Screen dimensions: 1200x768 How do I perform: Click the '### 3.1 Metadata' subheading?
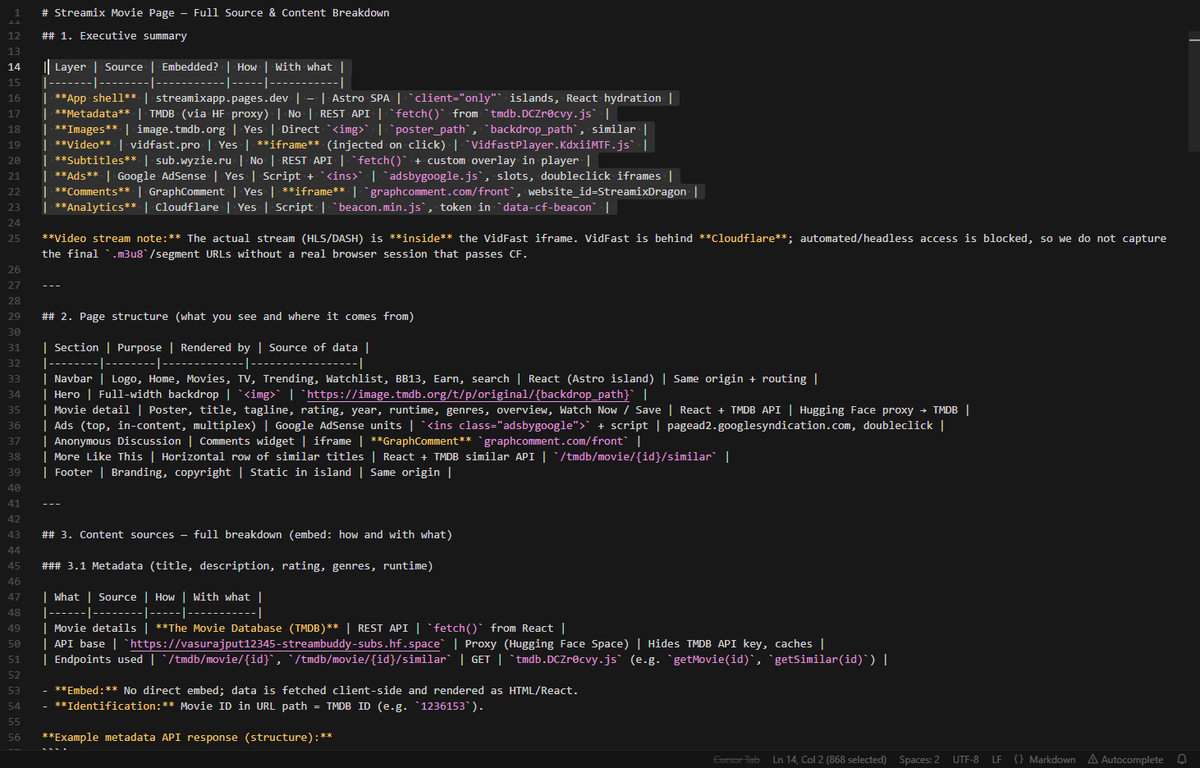click(237, 566)
